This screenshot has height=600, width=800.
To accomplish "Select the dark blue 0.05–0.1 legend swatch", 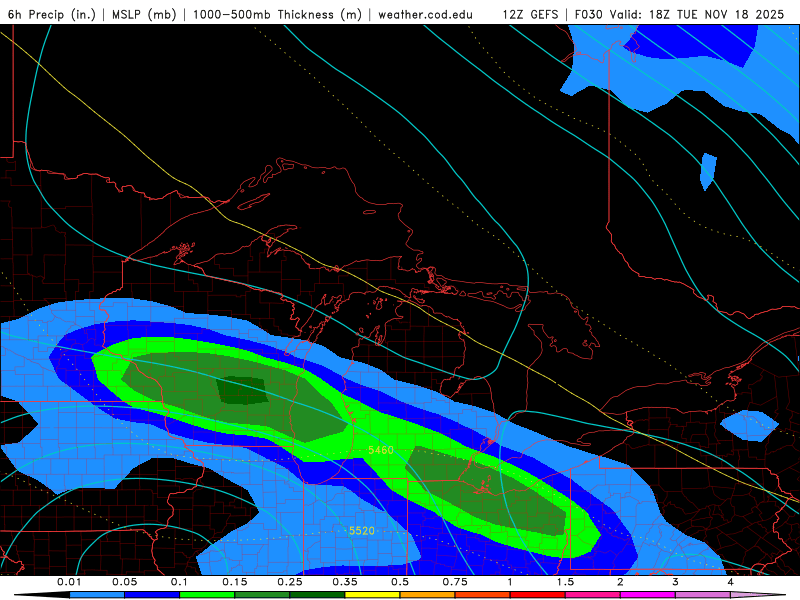I will click(152, 595).
